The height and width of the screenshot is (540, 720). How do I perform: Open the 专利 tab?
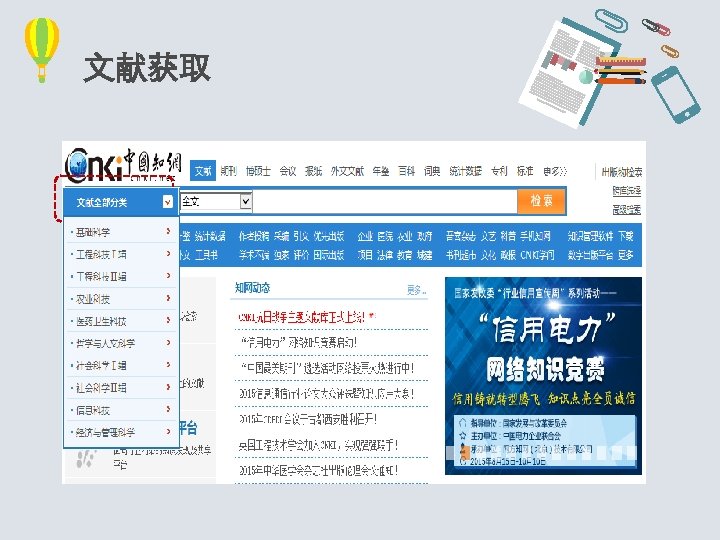click(499, 171)
